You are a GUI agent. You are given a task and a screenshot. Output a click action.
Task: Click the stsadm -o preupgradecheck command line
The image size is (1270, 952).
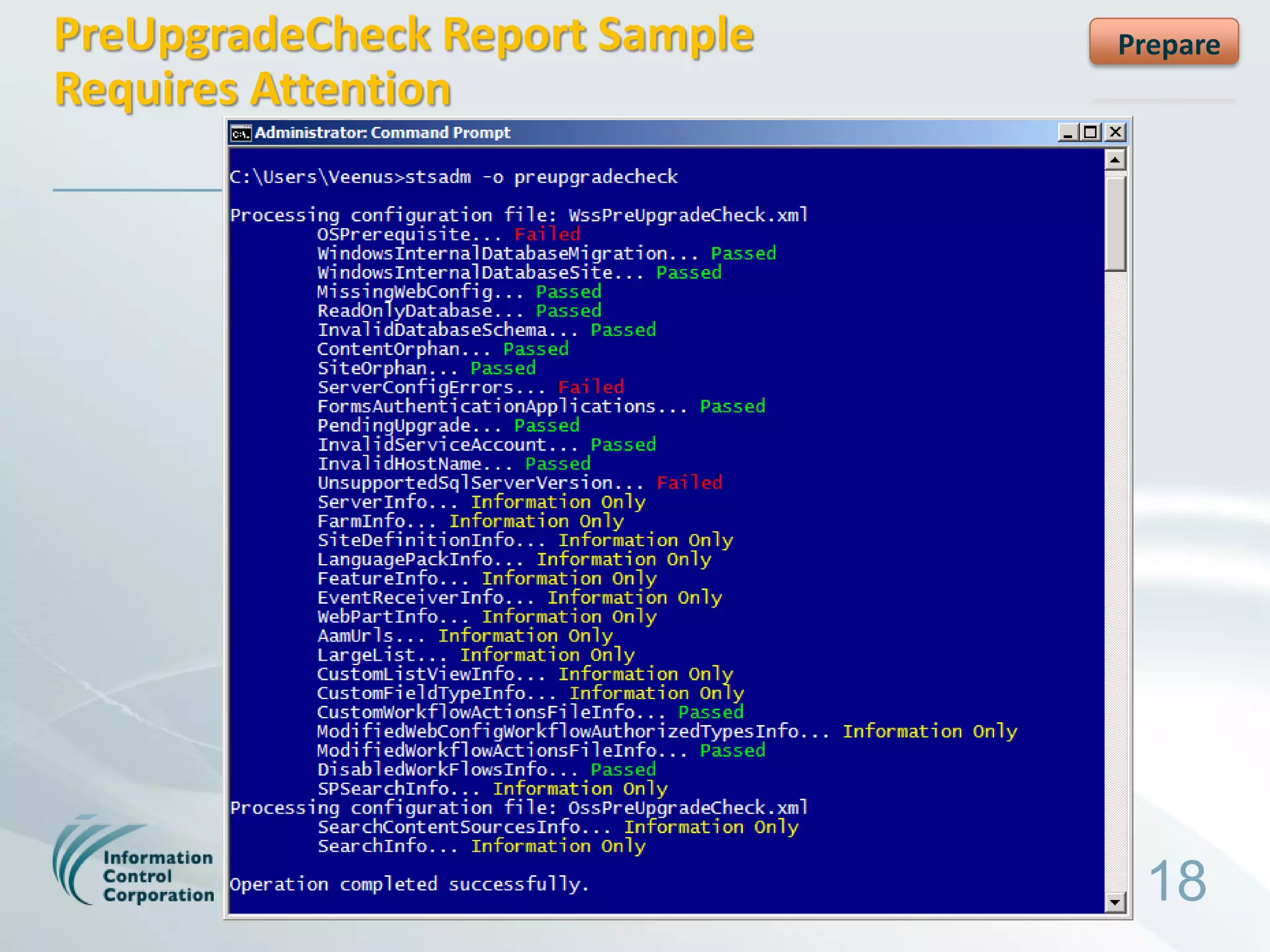pyautogui.click(x=453, y=177)
